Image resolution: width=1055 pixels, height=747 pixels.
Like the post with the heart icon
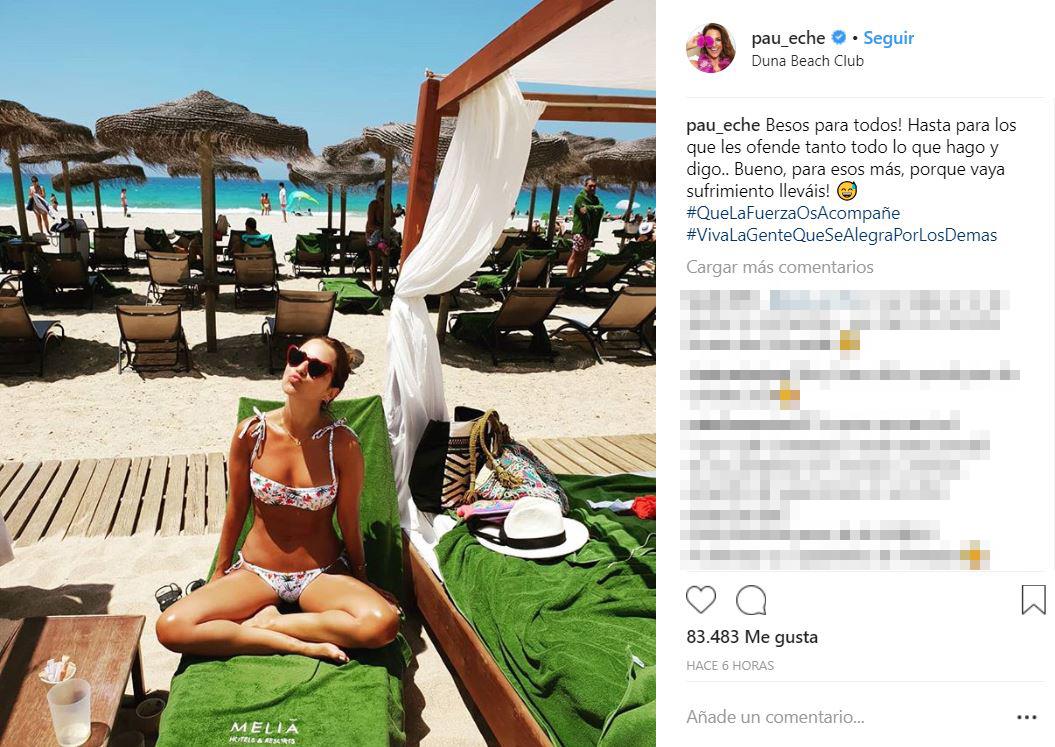[700, 599]
